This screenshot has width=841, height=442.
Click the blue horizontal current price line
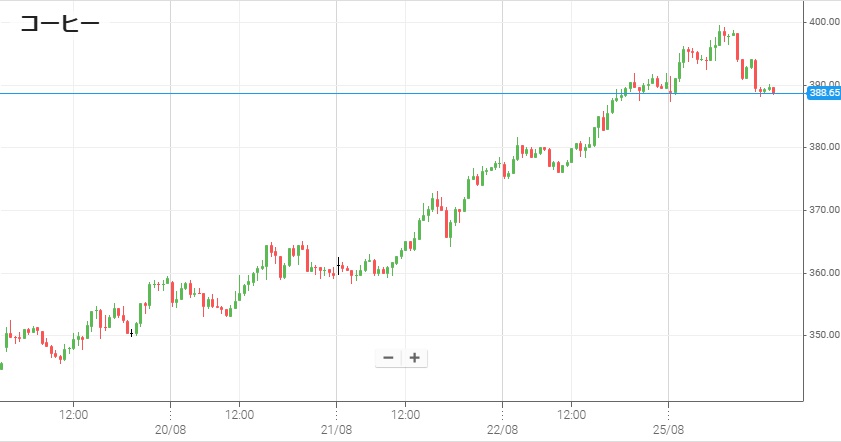[402, 93]
